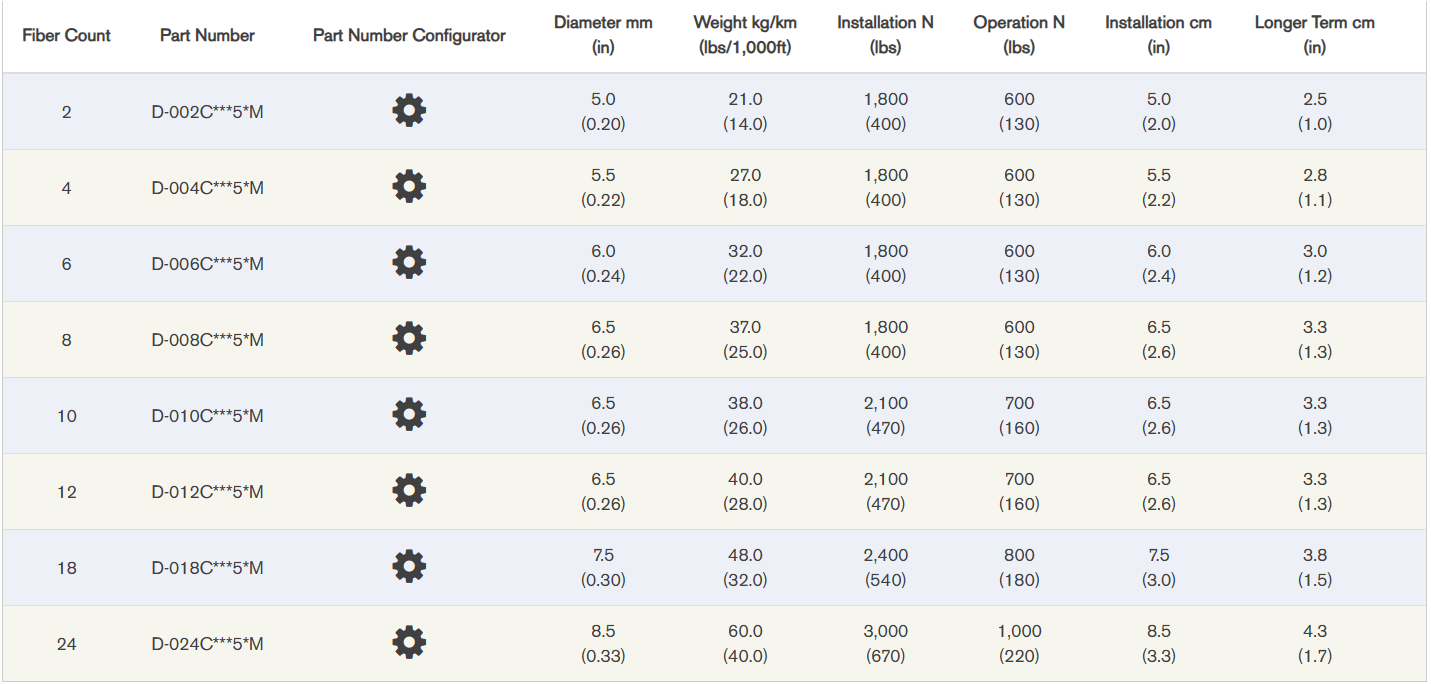1431x684 pixels.
Task: Click the fiber count value 12
Action: (67, 489)
